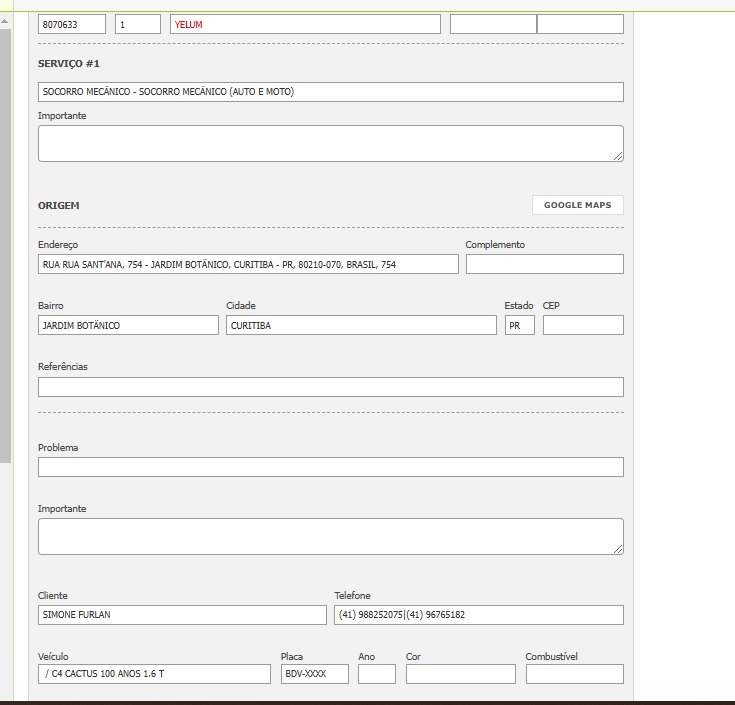
Task: Click the Serviço #1 Socorro Mecânico field
Action: coord(330,92)
